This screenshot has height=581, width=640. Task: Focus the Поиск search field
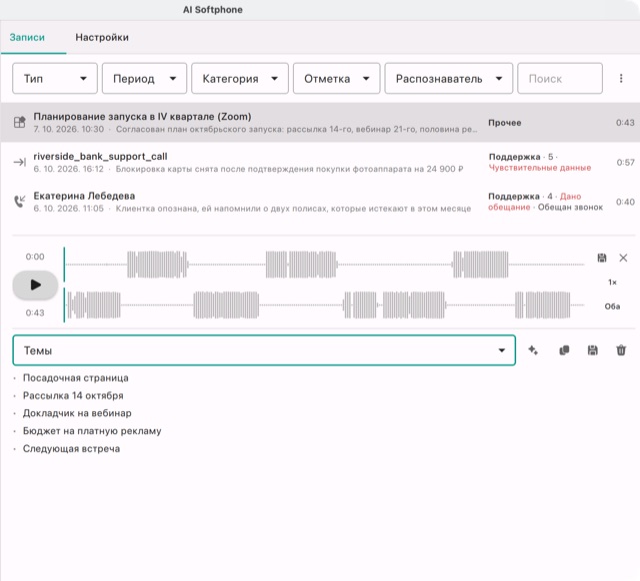click(x=560, y=78)
